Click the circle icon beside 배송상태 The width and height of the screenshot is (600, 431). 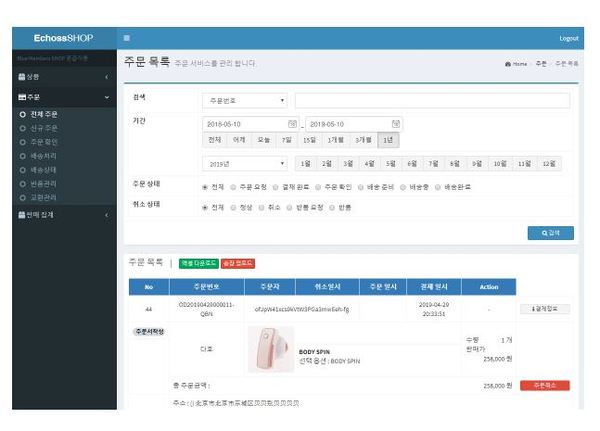(x=23, y=170)
